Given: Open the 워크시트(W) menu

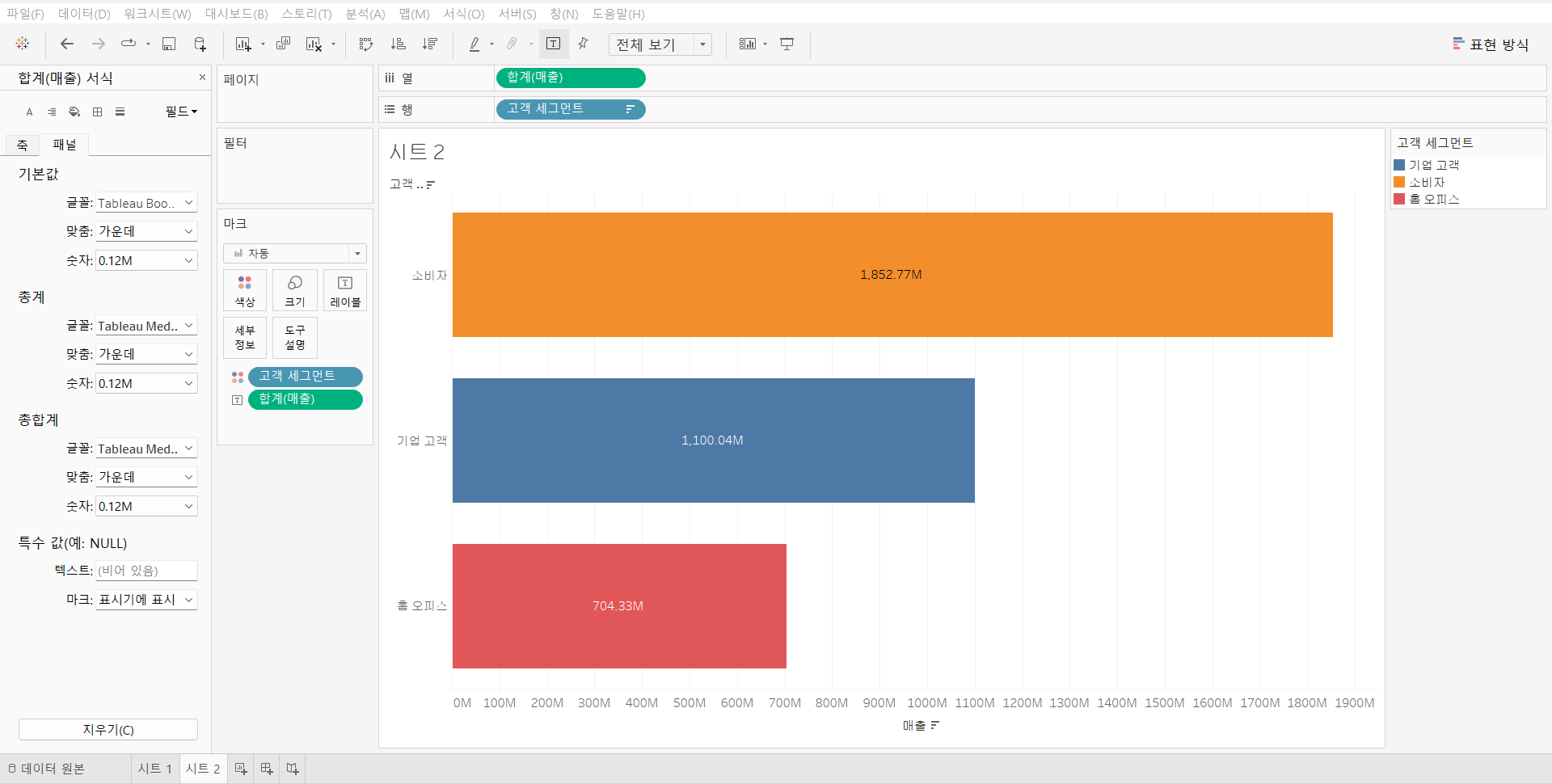Looking at the screenshot, I should point(158,14).
